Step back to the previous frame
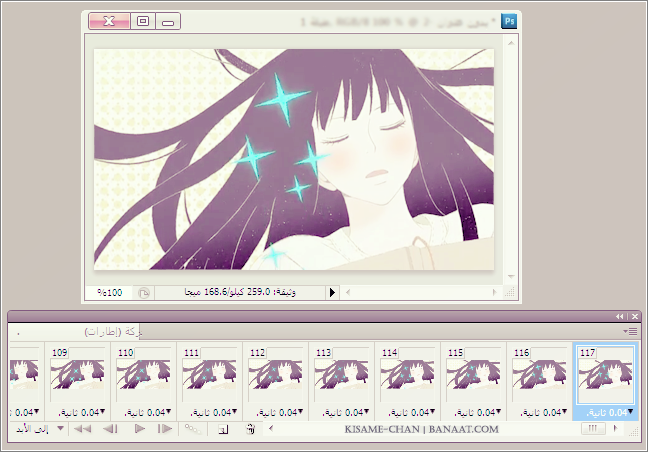The image size is (648, 452). point(111,428)
